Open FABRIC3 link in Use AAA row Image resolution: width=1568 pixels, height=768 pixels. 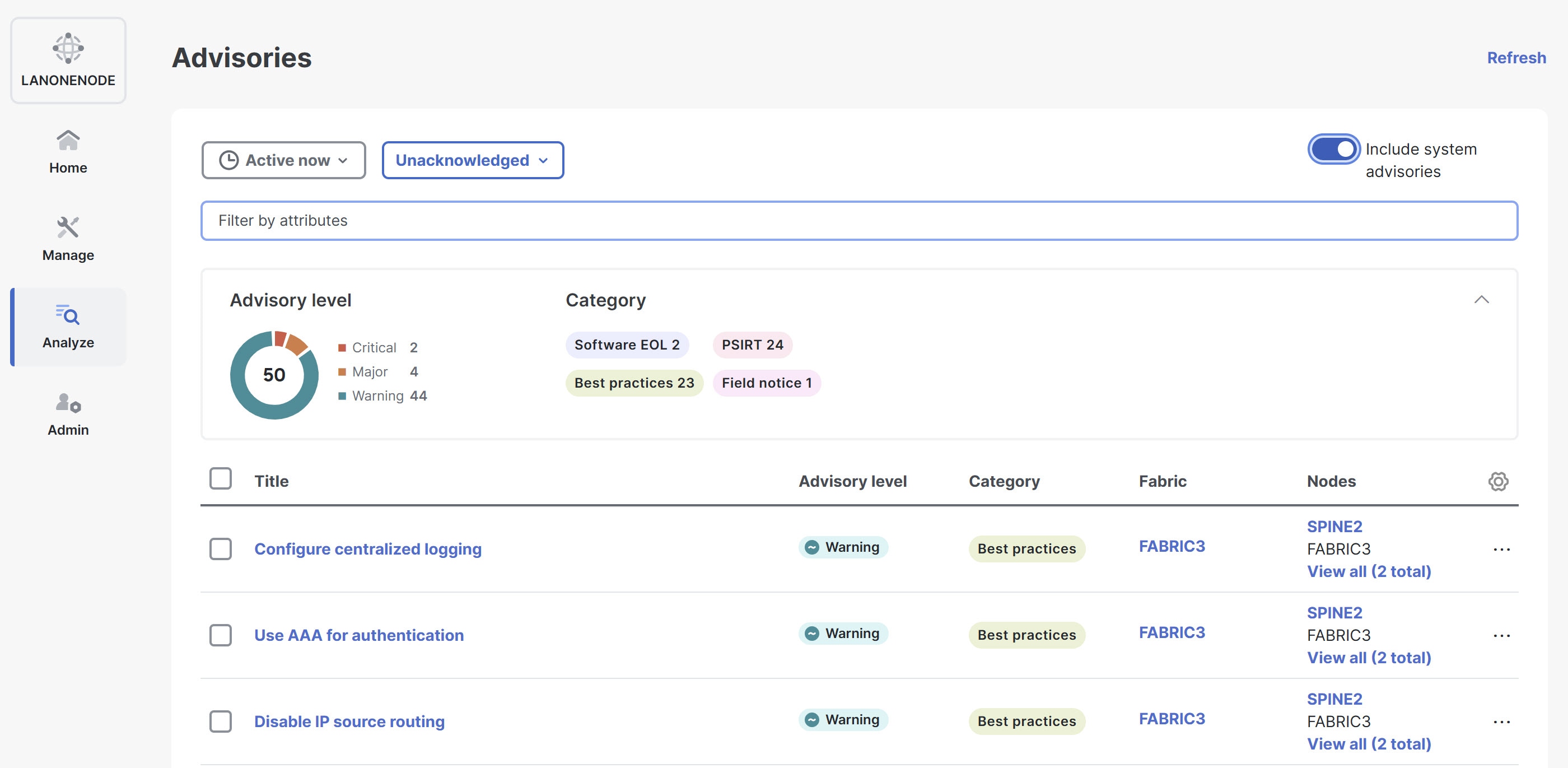(1171, 633)
